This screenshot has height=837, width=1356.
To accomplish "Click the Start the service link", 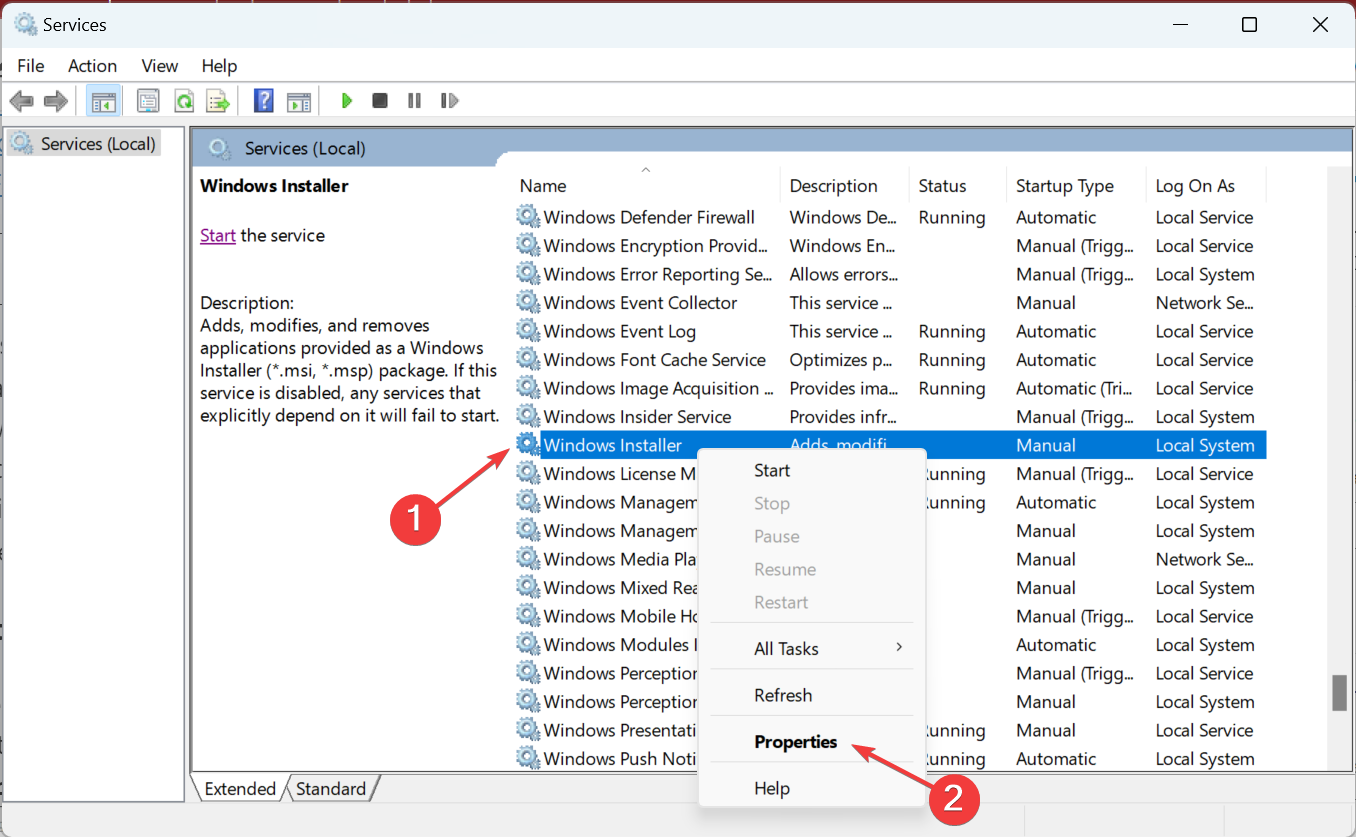I will [x=218, y=236].
